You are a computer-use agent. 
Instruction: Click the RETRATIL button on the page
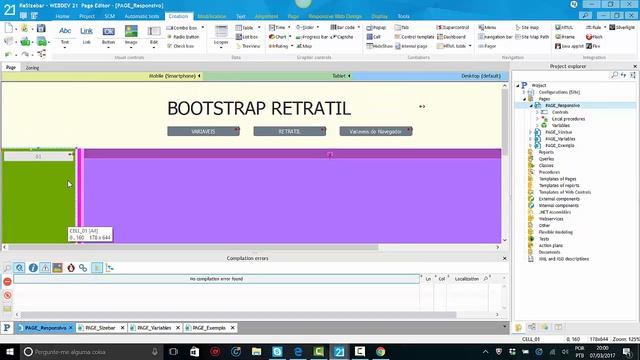tap(289, 131)
